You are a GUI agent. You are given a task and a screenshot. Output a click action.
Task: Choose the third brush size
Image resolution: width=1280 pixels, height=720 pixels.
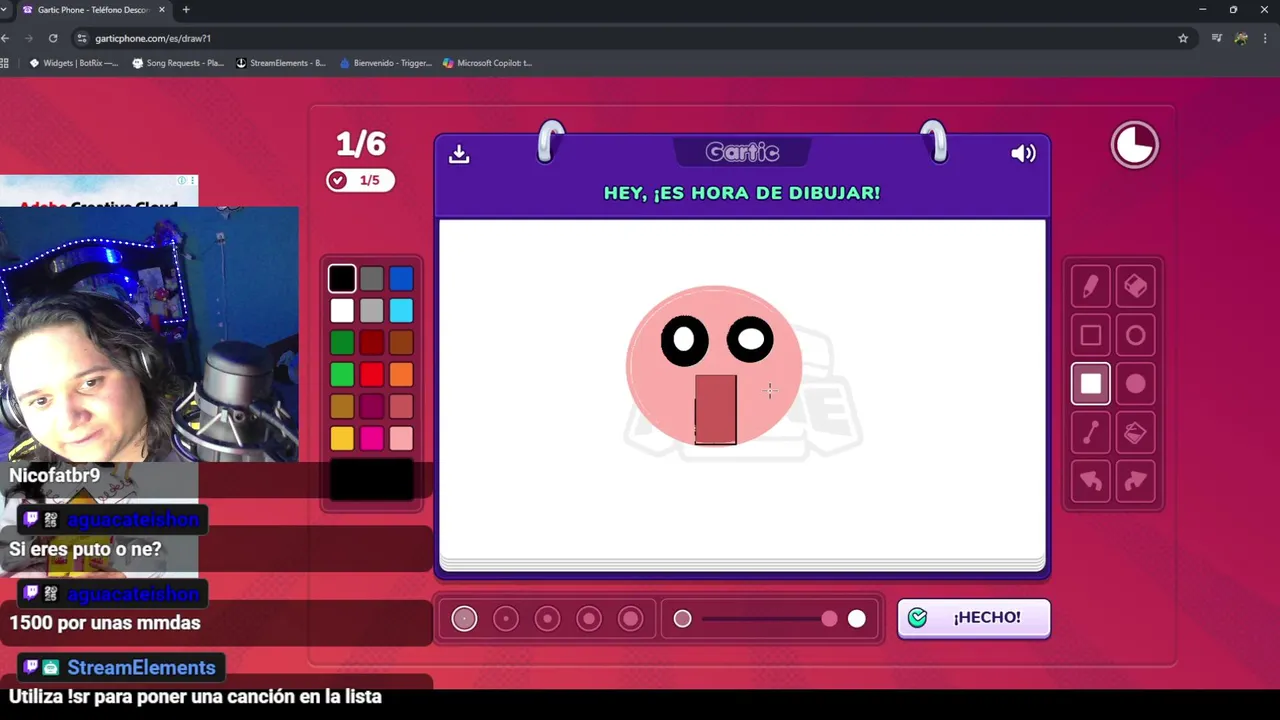click(x=547, y=619)
